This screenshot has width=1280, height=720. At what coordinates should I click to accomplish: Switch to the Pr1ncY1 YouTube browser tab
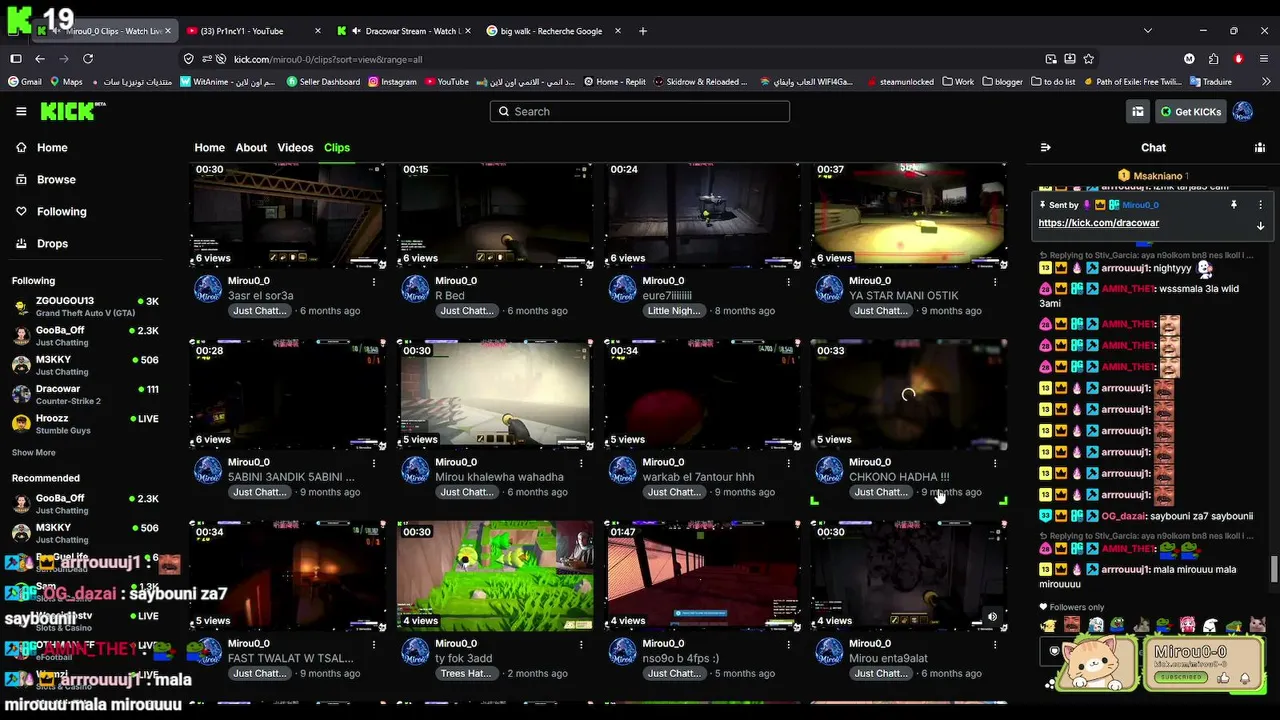[x=253, y=31]
